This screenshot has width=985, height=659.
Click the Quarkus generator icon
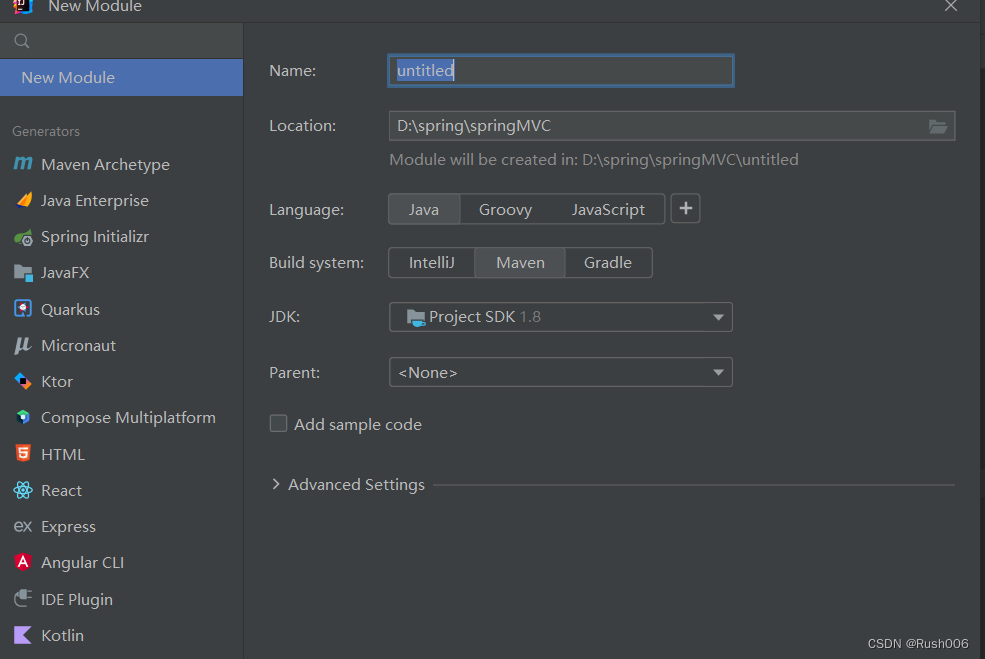[23, 309]
